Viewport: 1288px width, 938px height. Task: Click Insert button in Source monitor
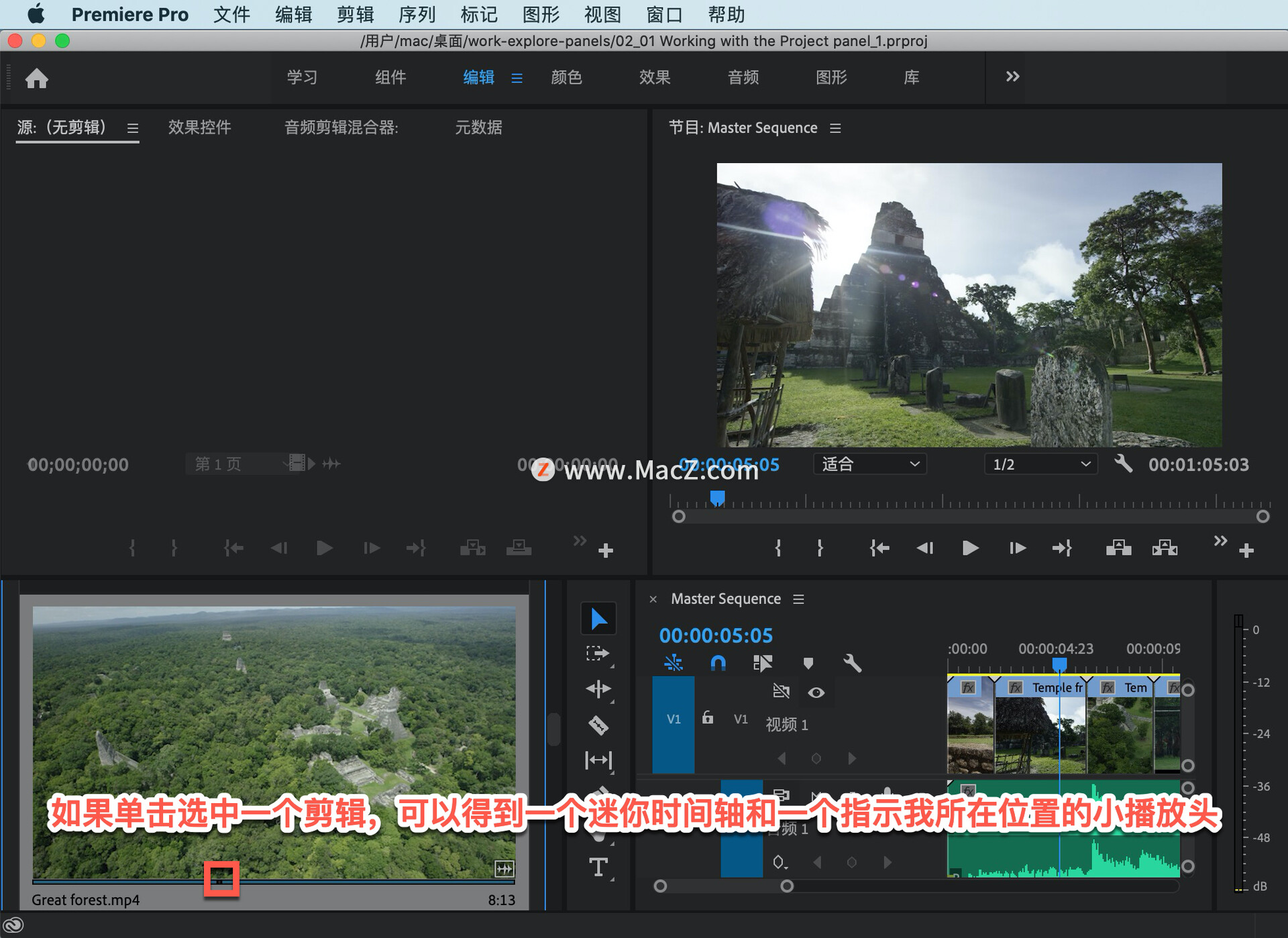pos(473,548)
